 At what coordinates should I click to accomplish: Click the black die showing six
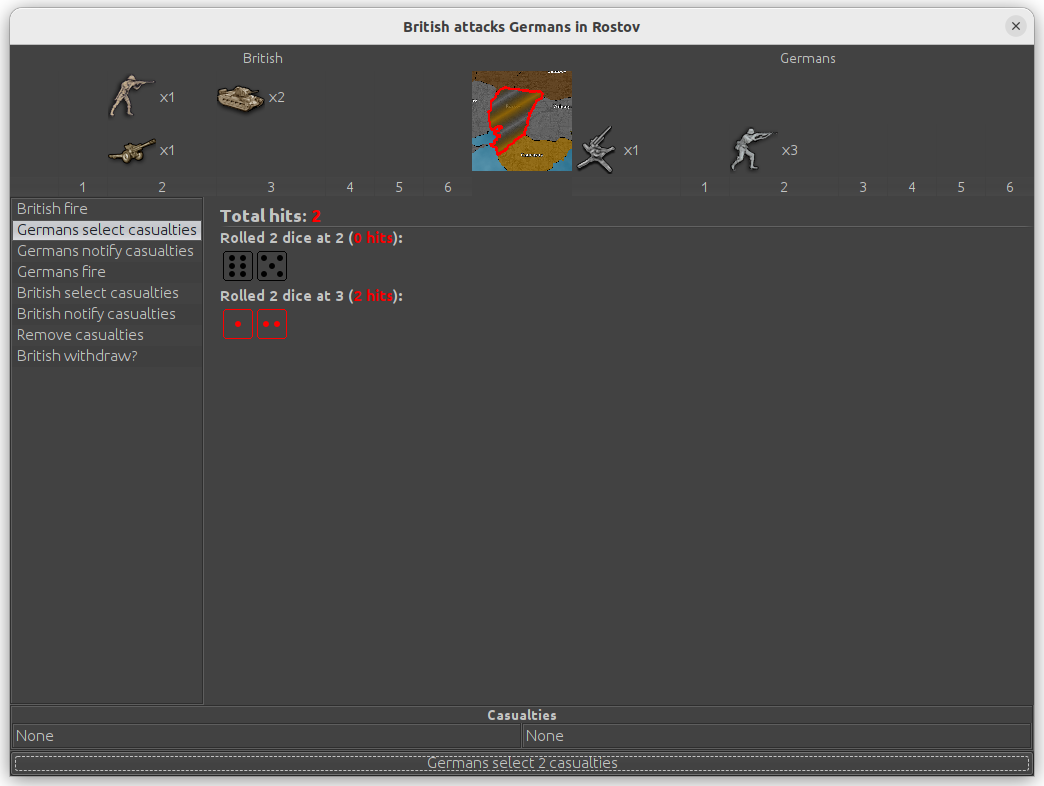pos(238,266)
